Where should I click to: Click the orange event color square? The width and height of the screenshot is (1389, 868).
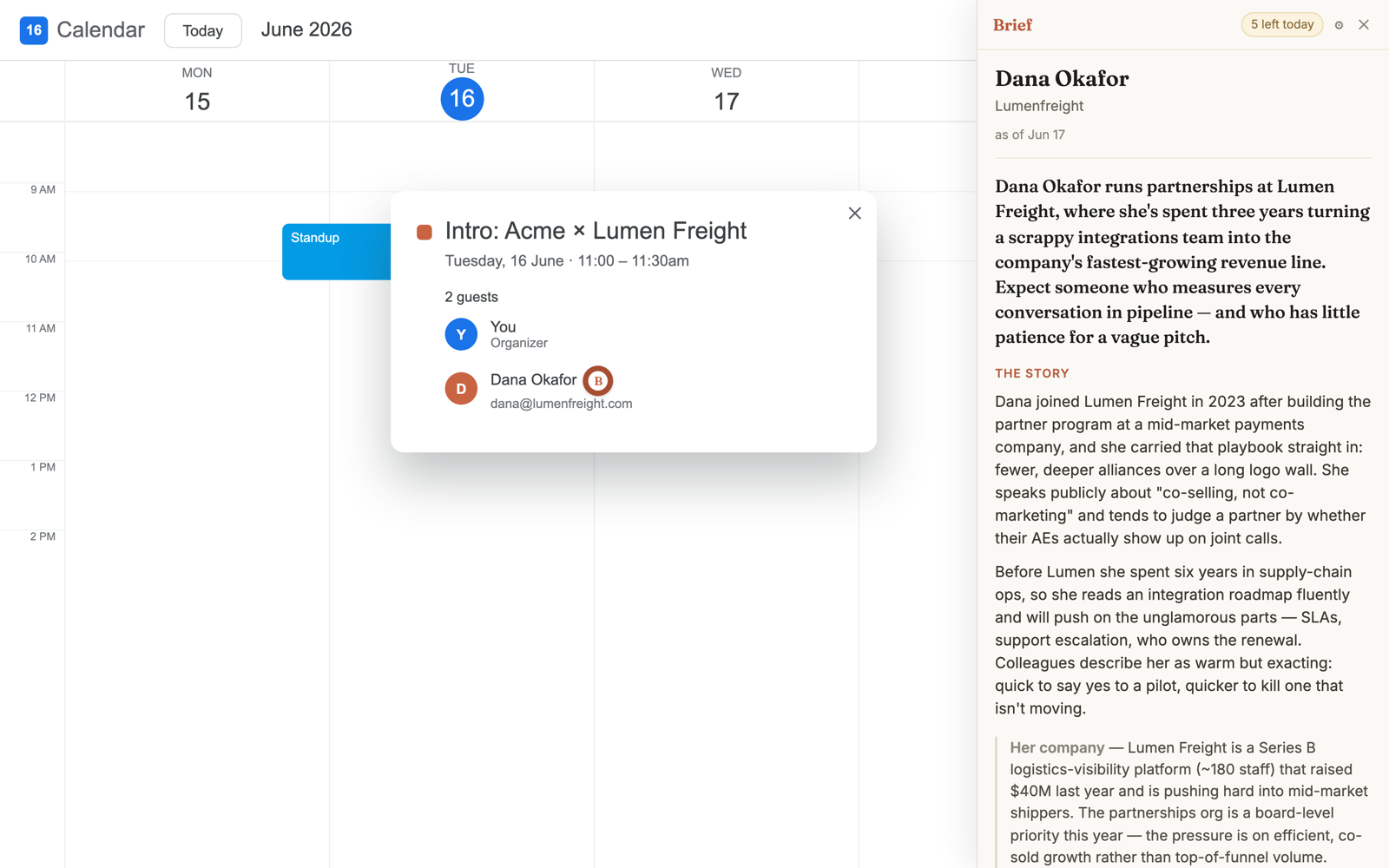(425, 232)
